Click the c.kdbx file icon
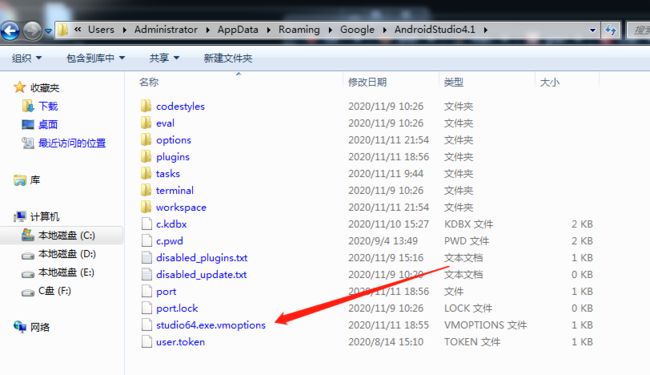The image size is (650, 375). (x=147, y=224)
